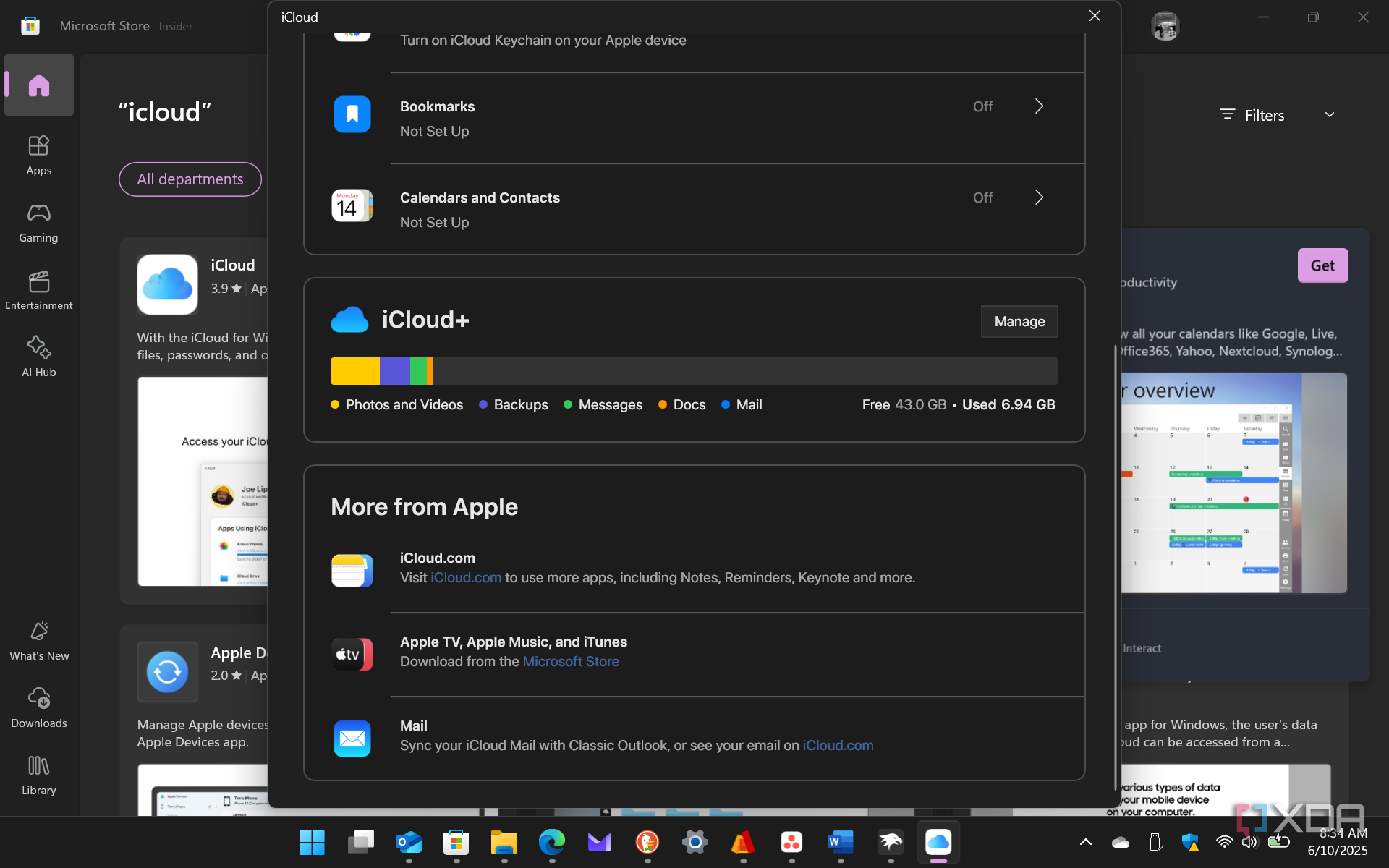Open the Filters dropdown in Microsoft Store
The image size is (1389, 868).
pyautogui.click(x=1277, y=115)
